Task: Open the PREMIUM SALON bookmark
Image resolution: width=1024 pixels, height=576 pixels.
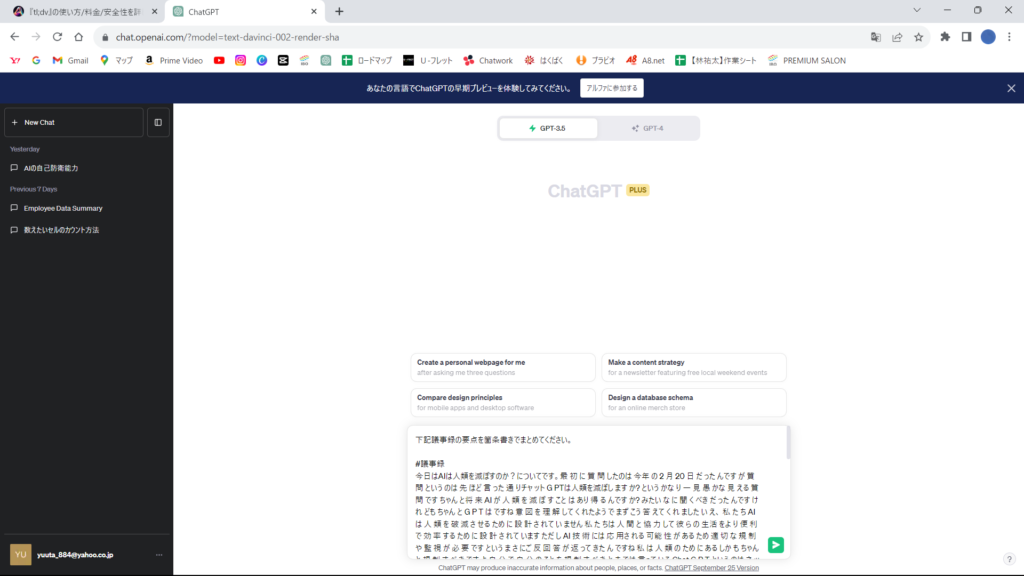Action: (x=807, y=60)
